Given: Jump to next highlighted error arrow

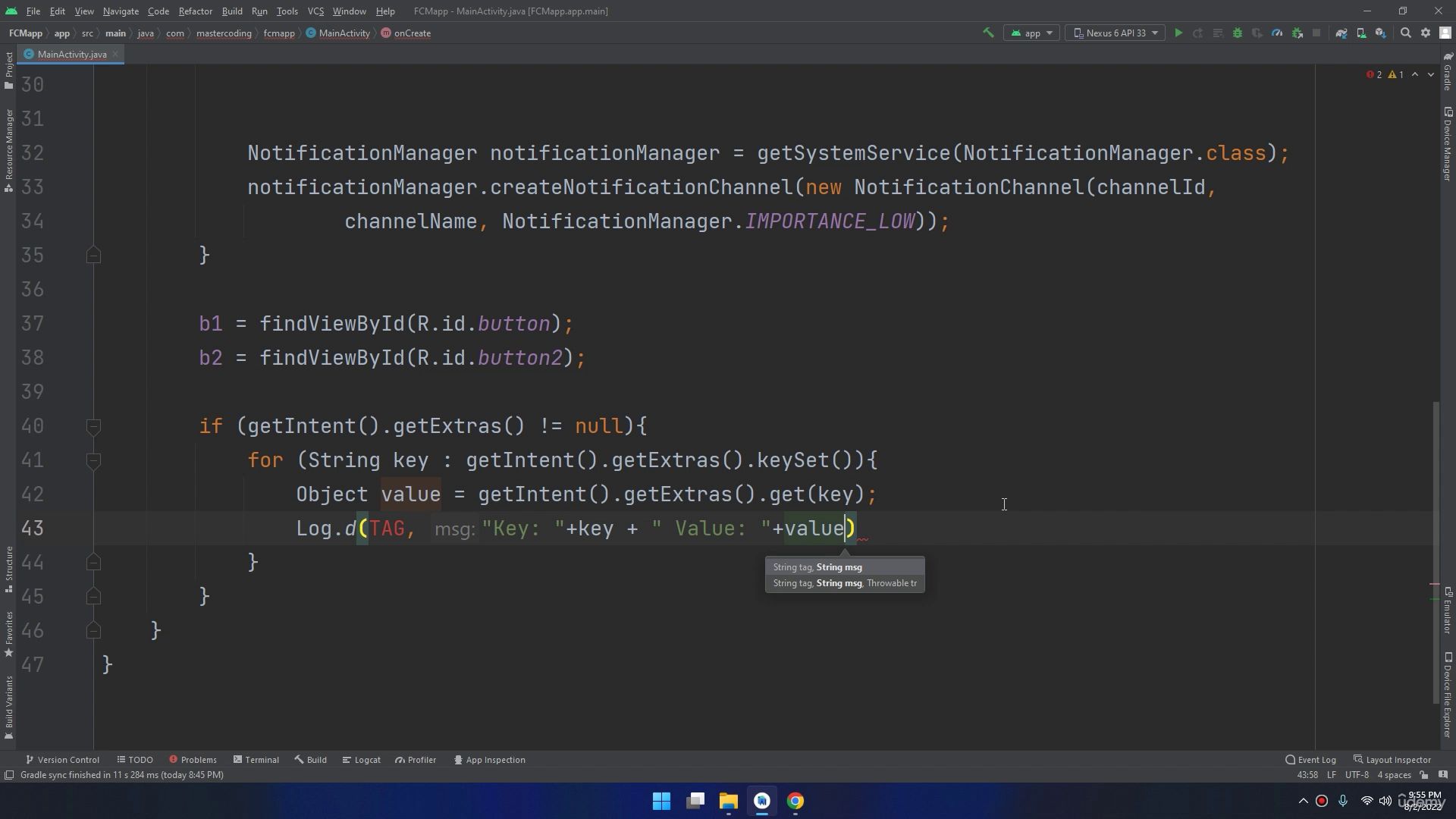Looking at the screenshot, I should pos(1431,74).
